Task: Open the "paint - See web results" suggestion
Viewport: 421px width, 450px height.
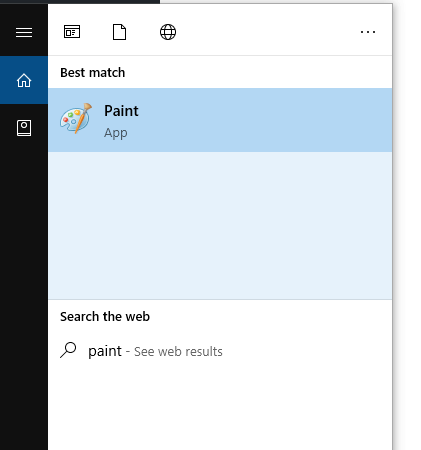Action: click(220, 351)
